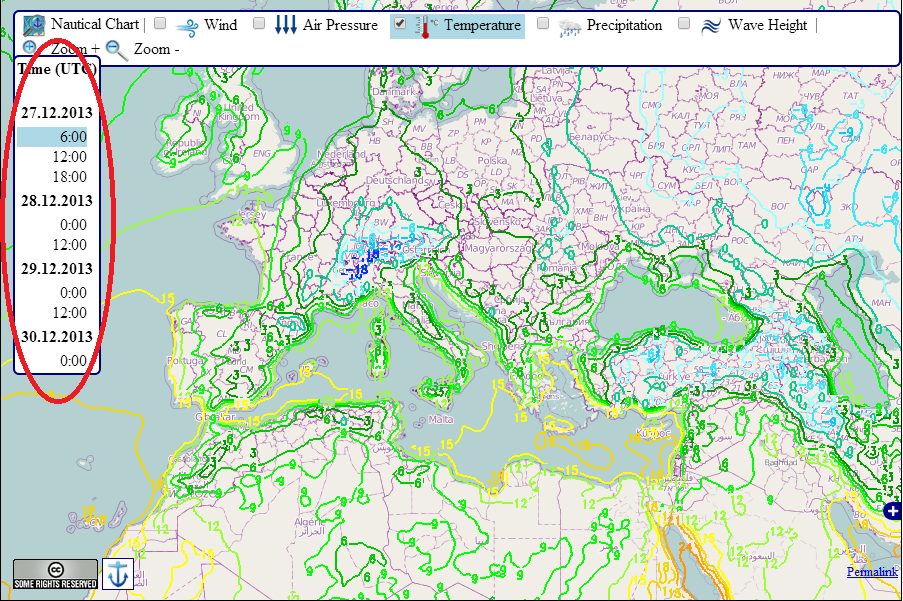Select the 12:00 forecast time under 27.12.2013
903x601 pixels.
(70, 157)
